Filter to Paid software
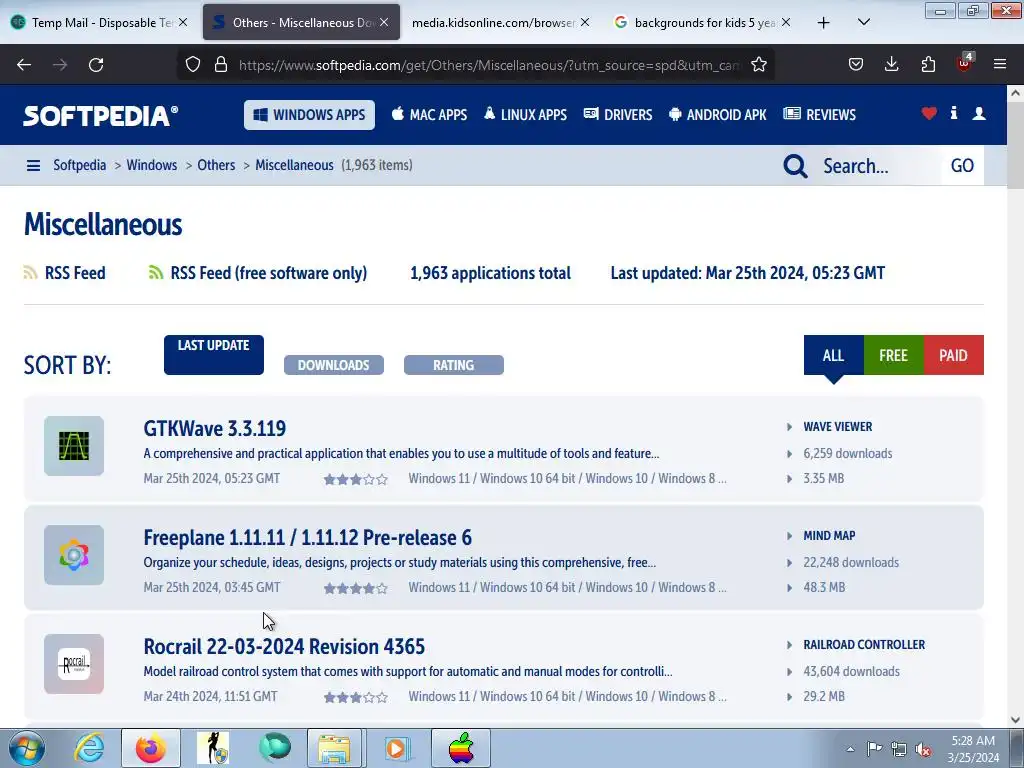Image resolution: width=1024 pixels, height=768 pixels. (953, 355)
